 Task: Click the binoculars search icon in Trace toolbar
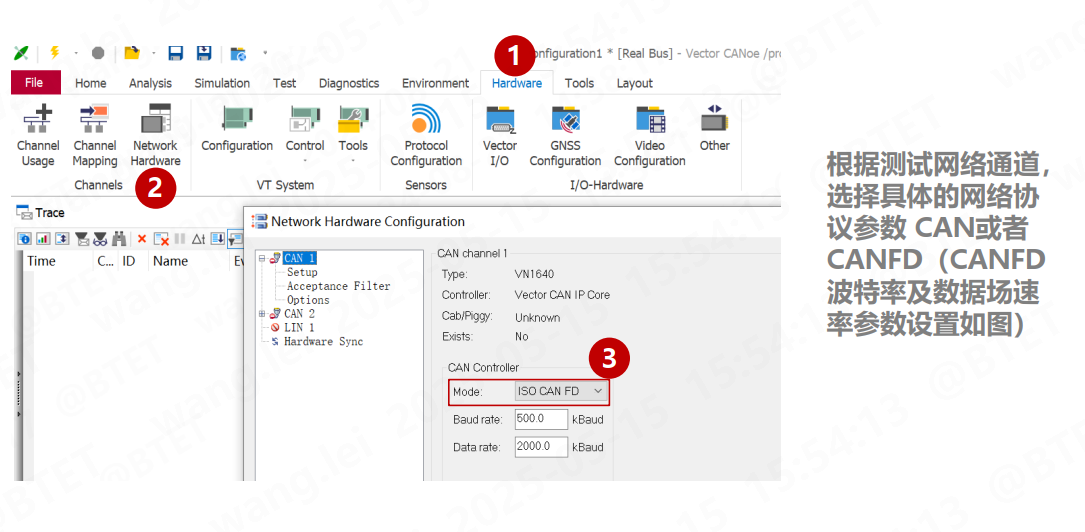[x=119, y=239]
